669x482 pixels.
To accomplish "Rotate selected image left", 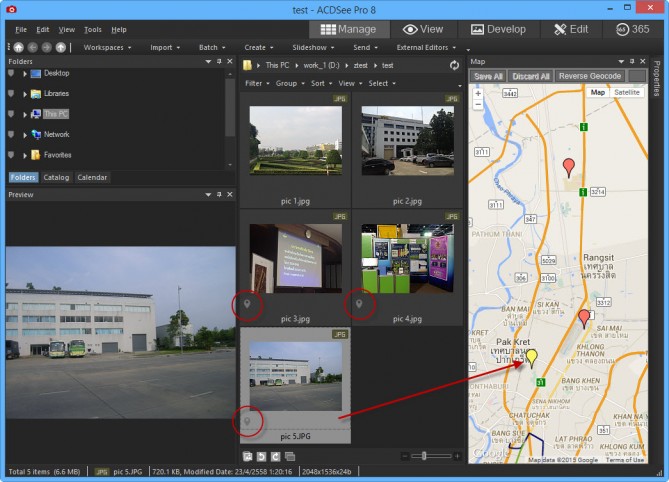I will click(262, 456).
